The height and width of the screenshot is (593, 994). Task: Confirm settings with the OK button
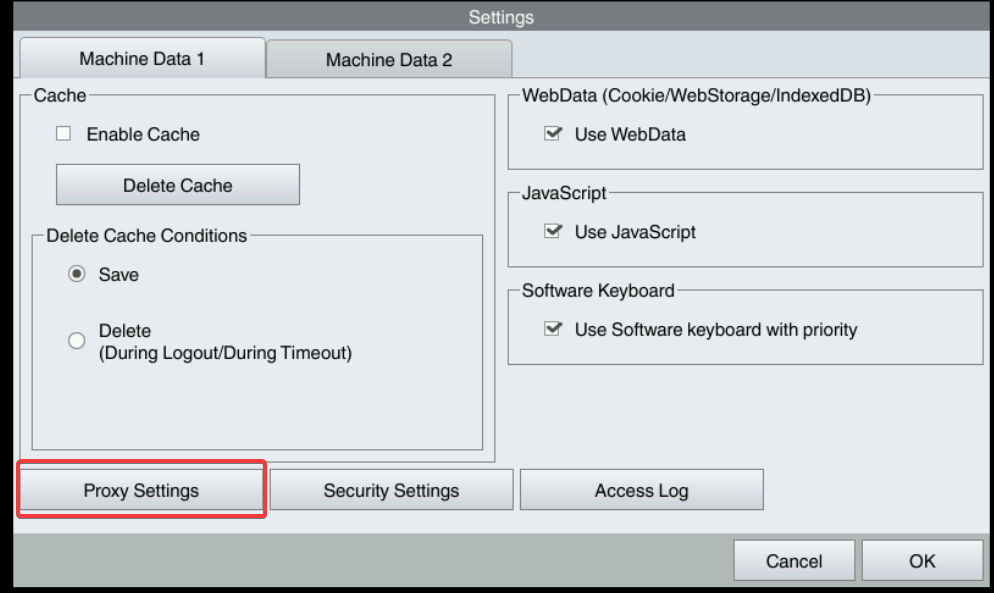tap(922, 561)
